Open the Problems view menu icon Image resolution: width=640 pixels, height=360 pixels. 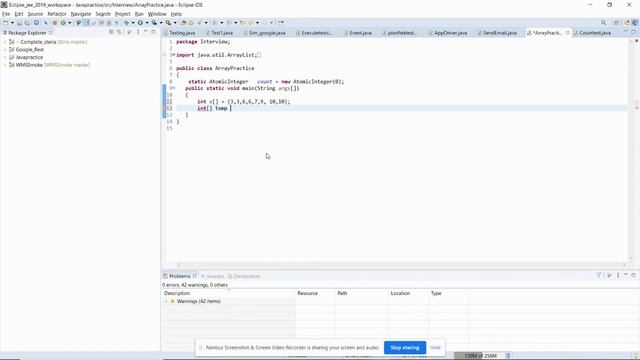618,276
